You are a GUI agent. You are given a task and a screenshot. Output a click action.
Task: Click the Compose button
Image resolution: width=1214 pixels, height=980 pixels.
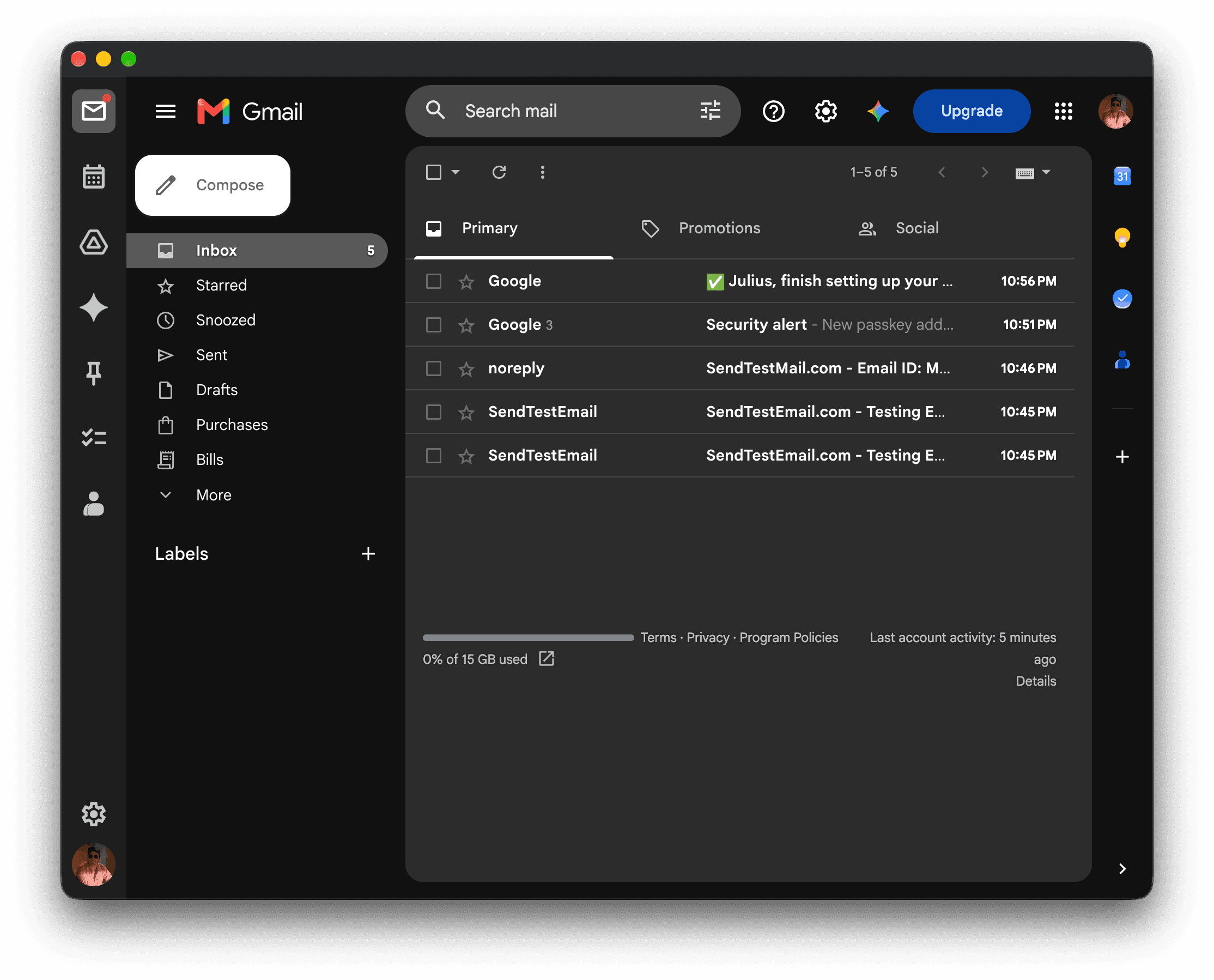213,185
